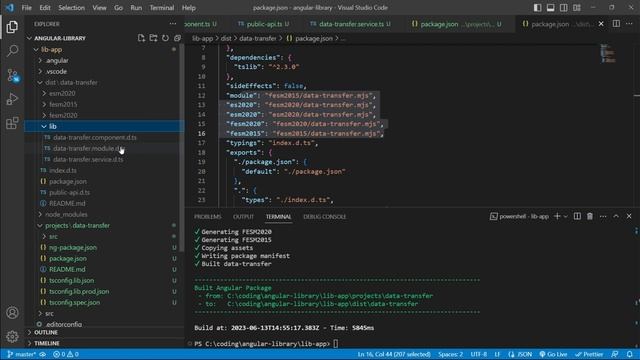Kill the terminal with trash icon

590,216
